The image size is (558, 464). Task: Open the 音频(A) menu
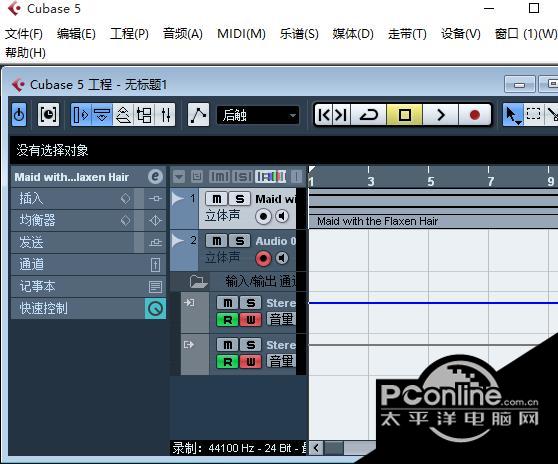pyautogui.click(x=183, y=34)
